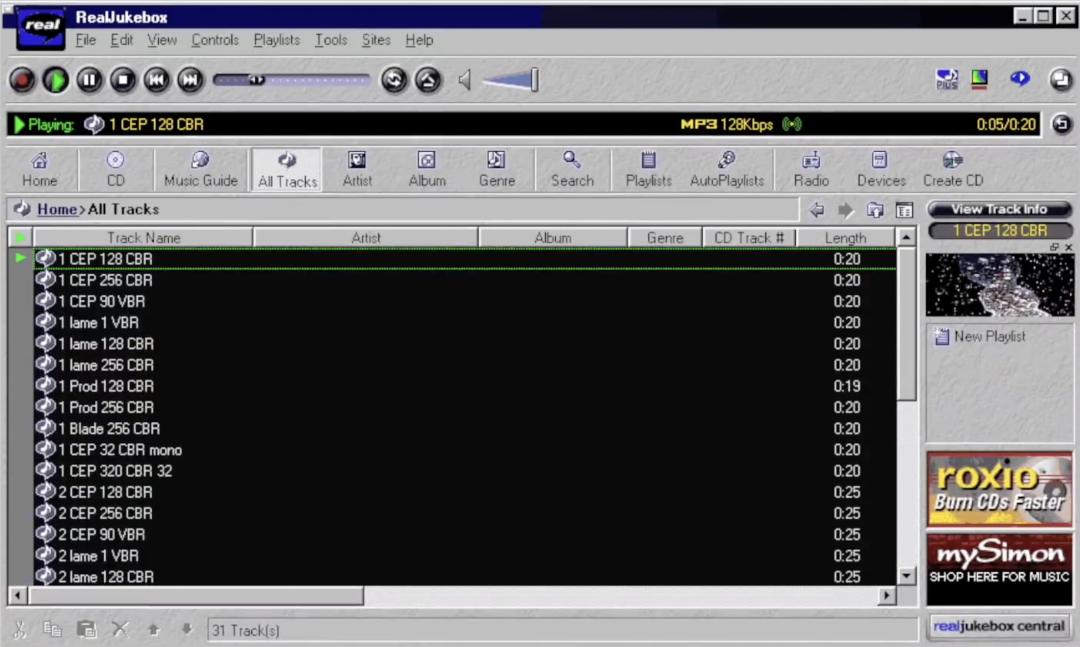
Task: Browse by Genre
Action: (497, 170)
